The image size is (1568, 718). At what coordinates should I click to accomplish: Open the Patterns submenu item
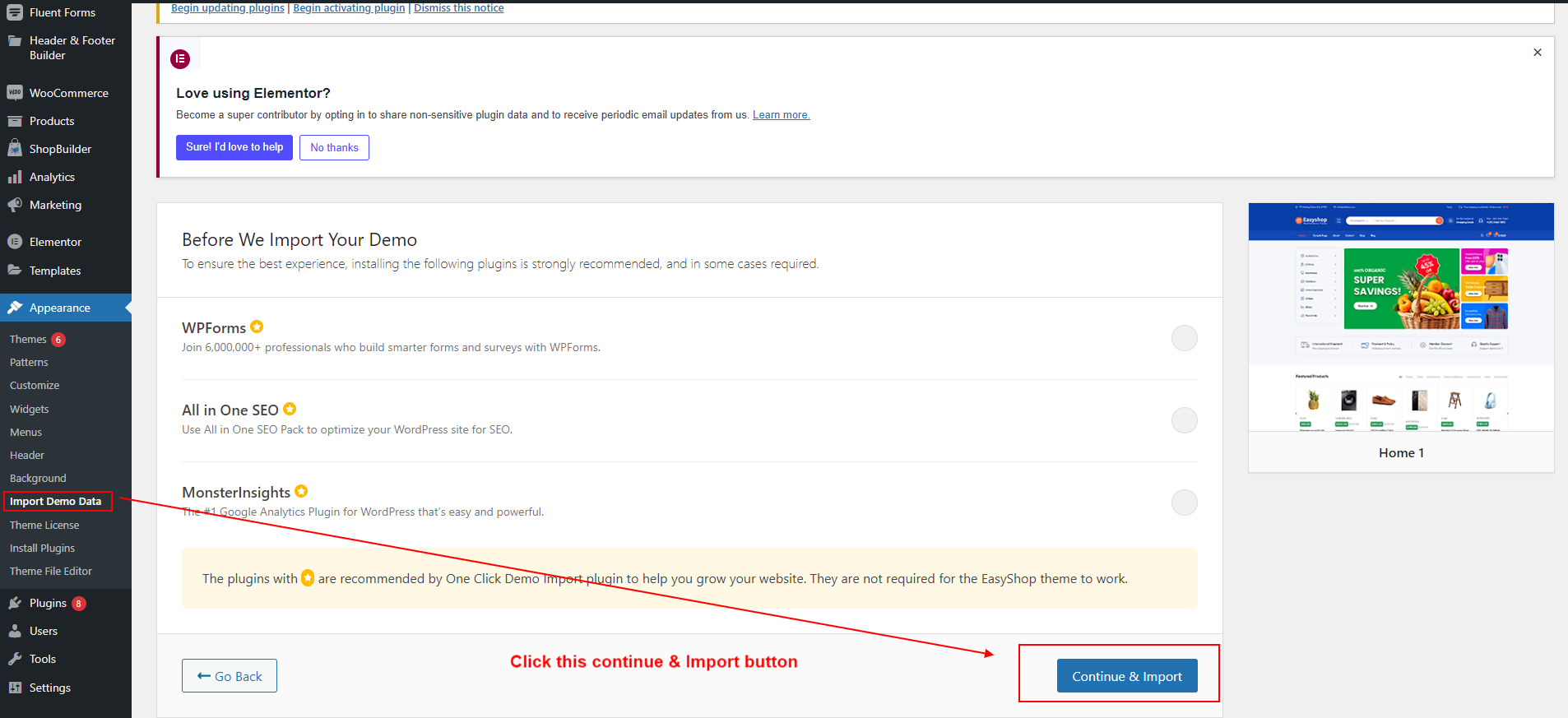pyautogui.click(x=29, y=362)
